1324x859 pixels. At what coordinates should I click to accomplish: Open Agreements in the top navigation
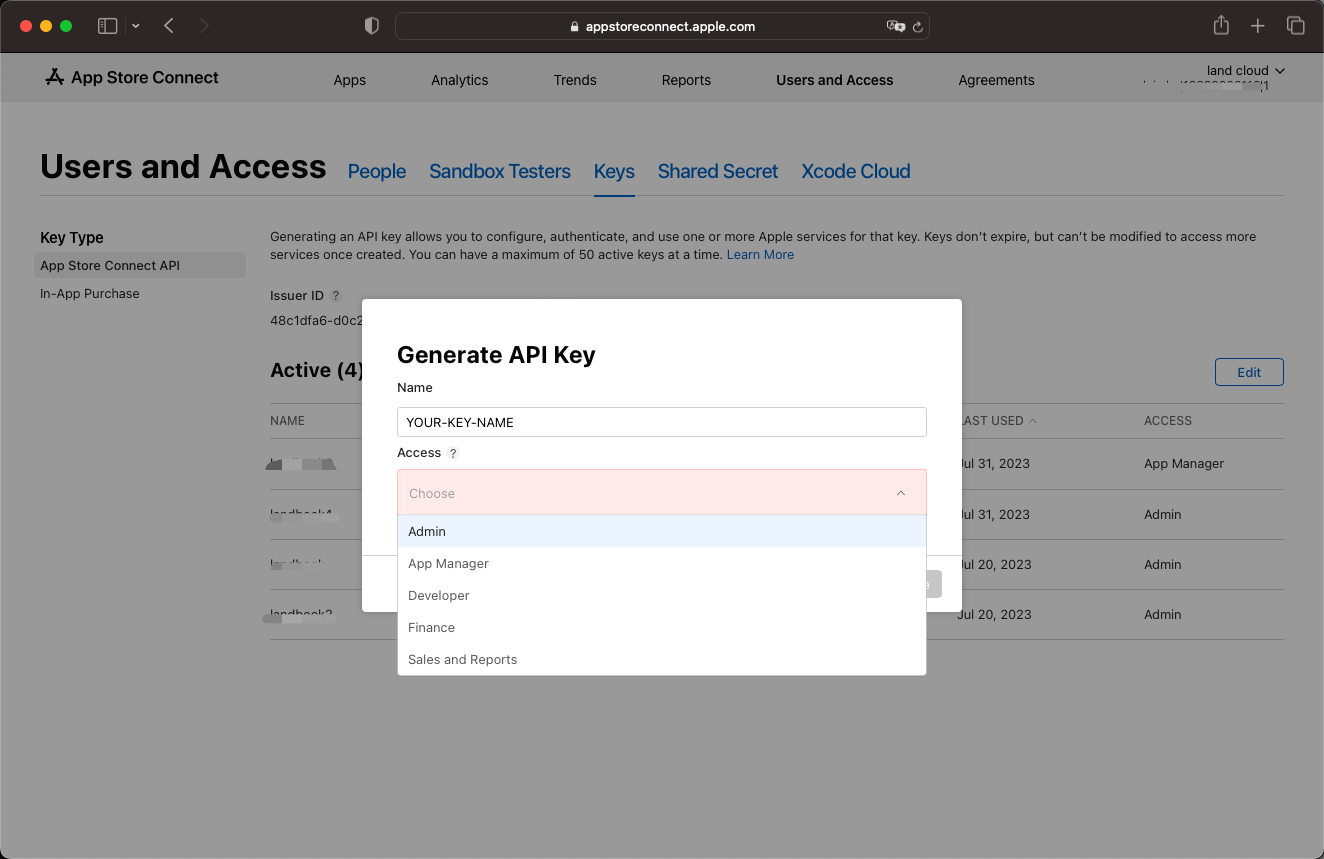click(996, 80)
